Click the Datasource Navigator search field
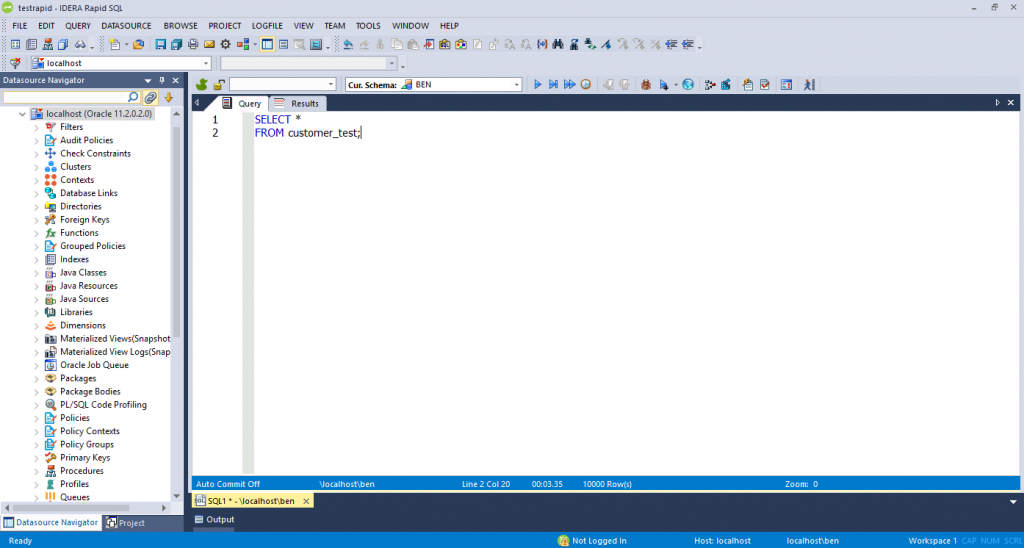Screen dimensions: 1024x548 70,98
